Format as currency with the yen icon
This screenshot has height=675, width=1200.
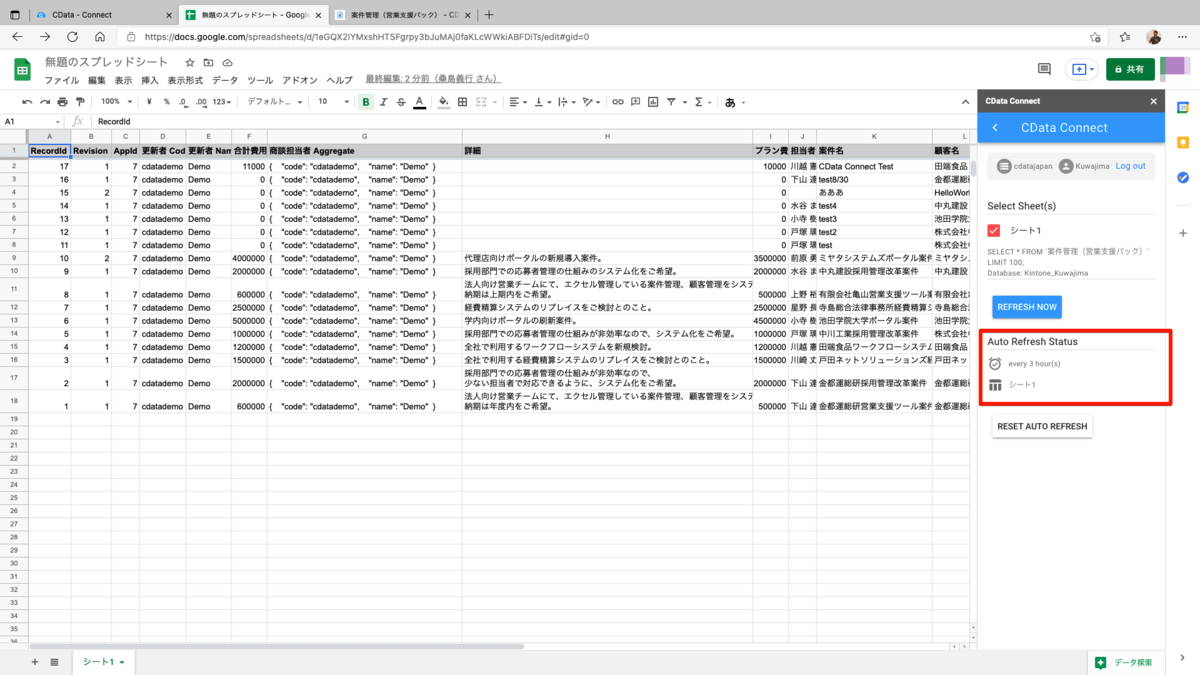pyautogui.click(x=149, y=102)
